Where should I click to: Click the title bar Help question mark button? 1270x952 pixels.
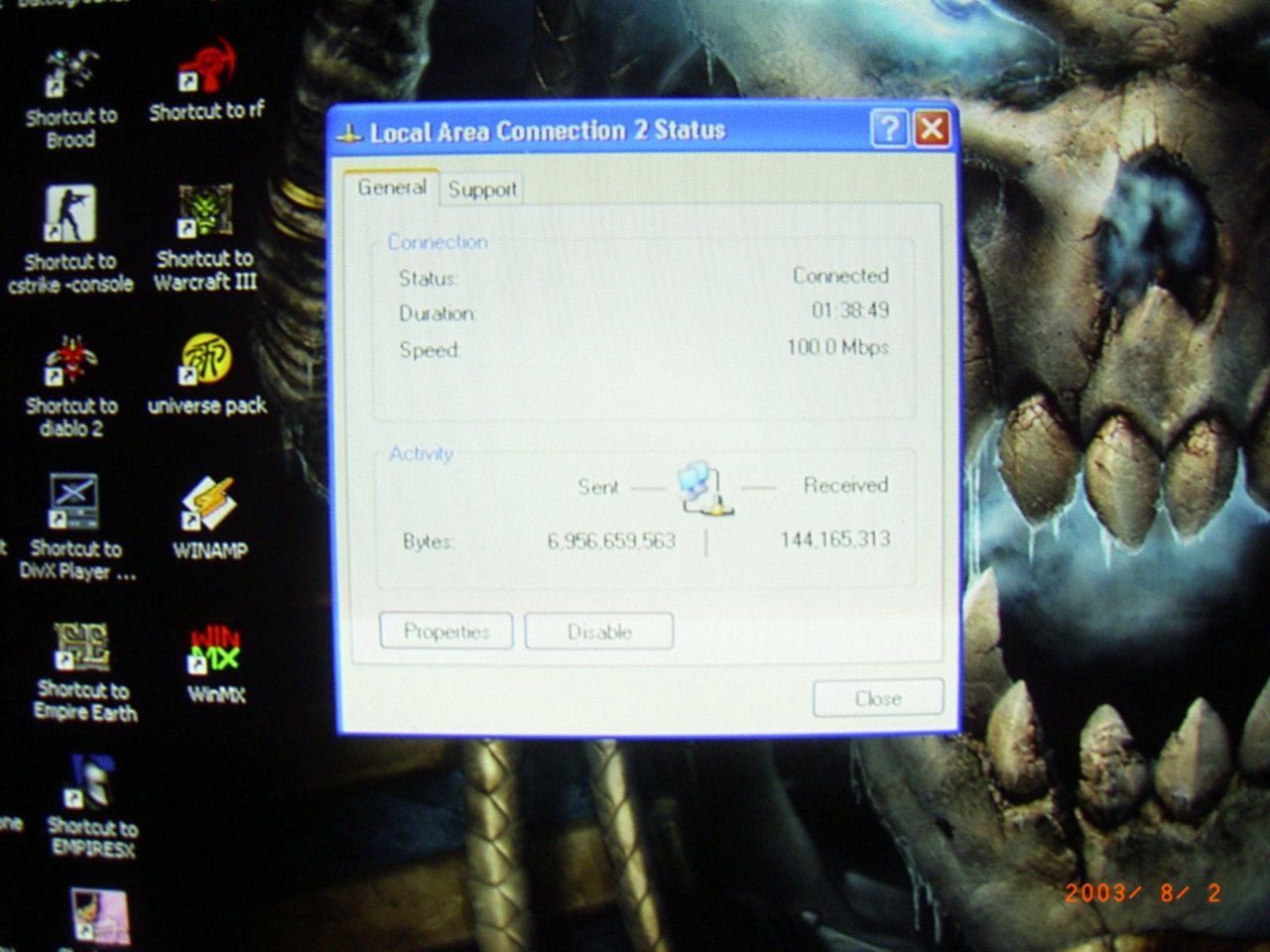point(890,128)
